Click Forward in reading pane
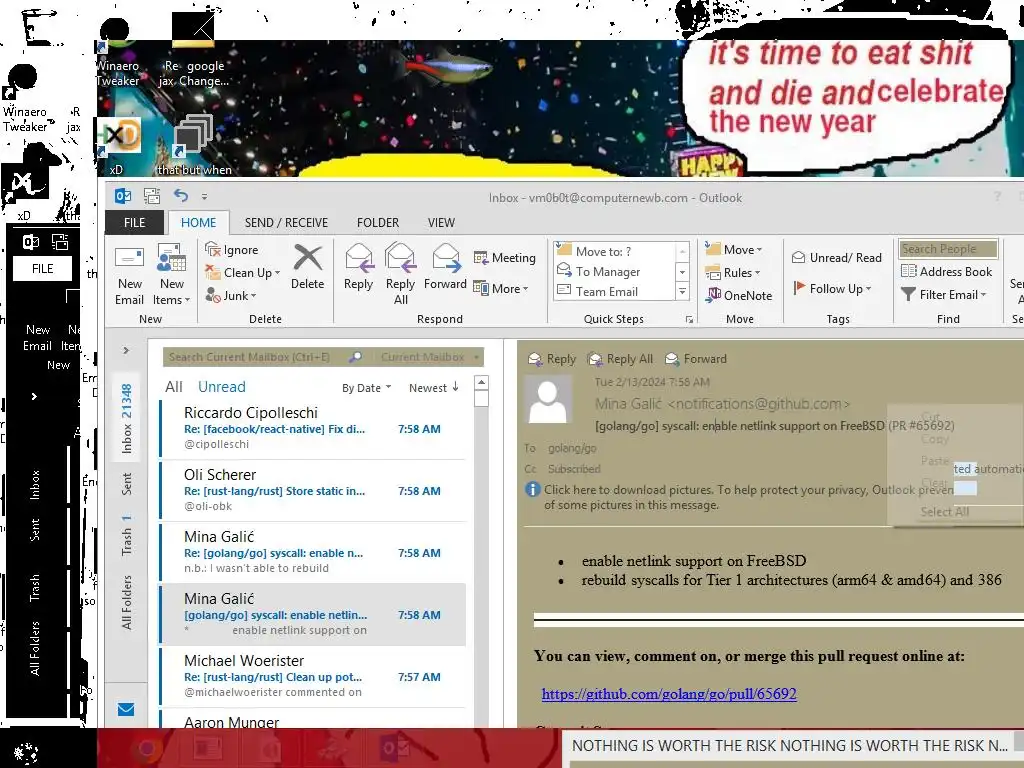This screenshot has width=1024, height=768. pos(696,359)
